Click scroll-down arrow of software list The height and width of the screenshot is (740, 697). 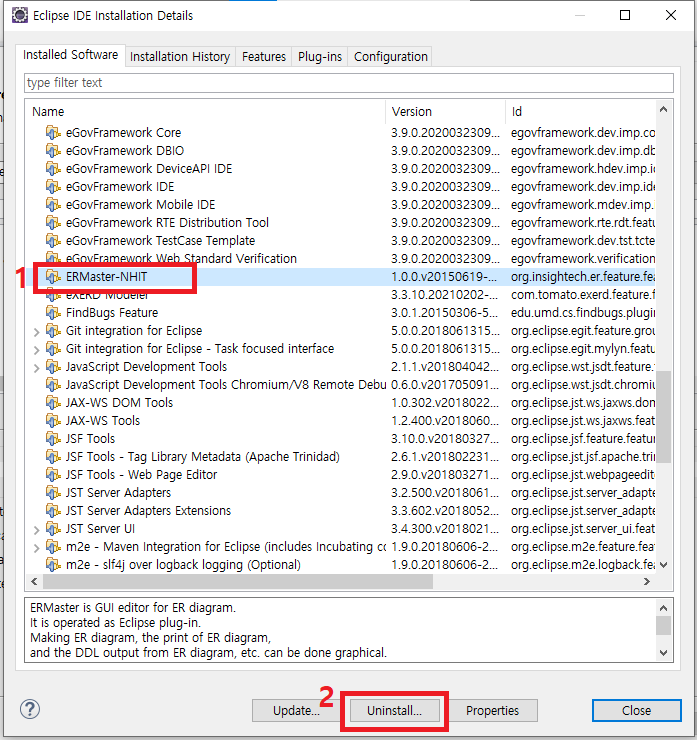click(663, 564)
